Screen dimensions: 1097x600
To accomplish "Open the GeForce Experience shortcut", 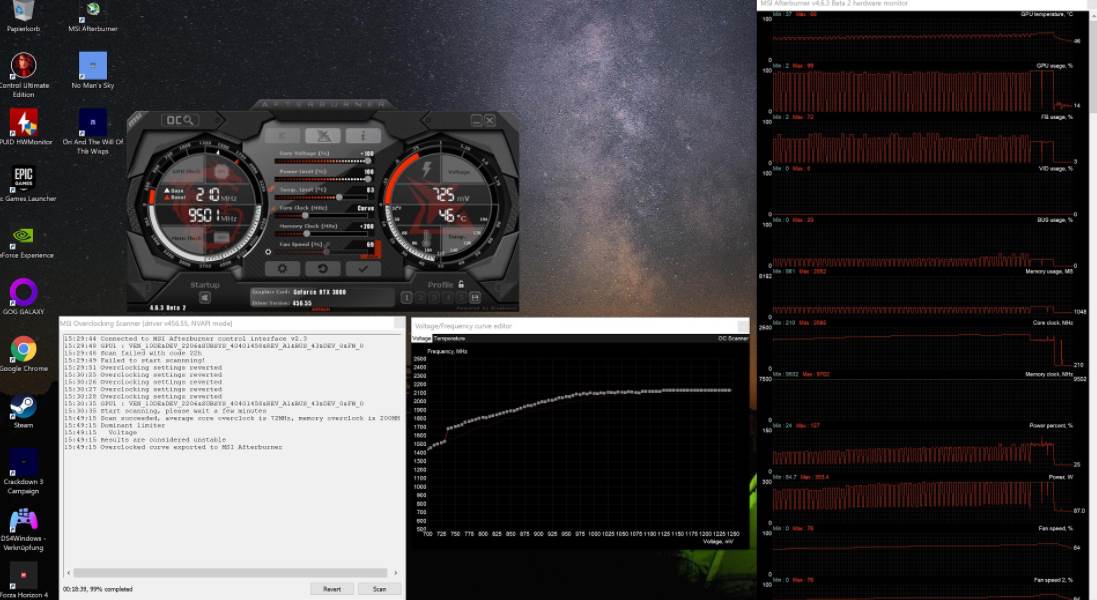I will pyautogui.click(x=24, y=241).
